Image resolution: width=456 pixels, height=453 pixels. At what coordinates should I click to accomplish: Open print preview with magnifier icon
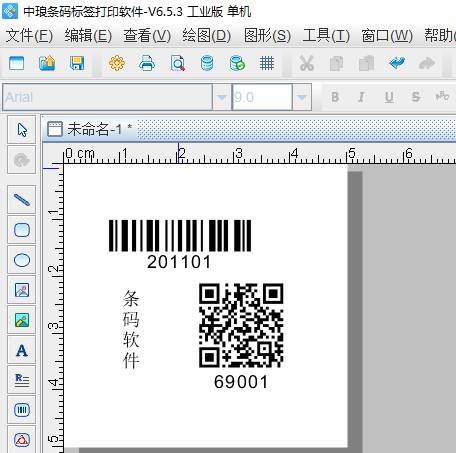[x=177, y=63]
